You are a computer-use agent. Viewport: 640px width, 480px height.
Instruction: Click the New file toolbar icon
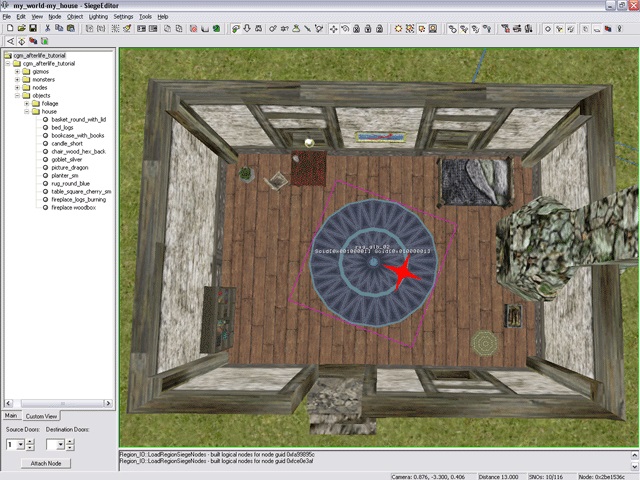[x=9, y=28]
